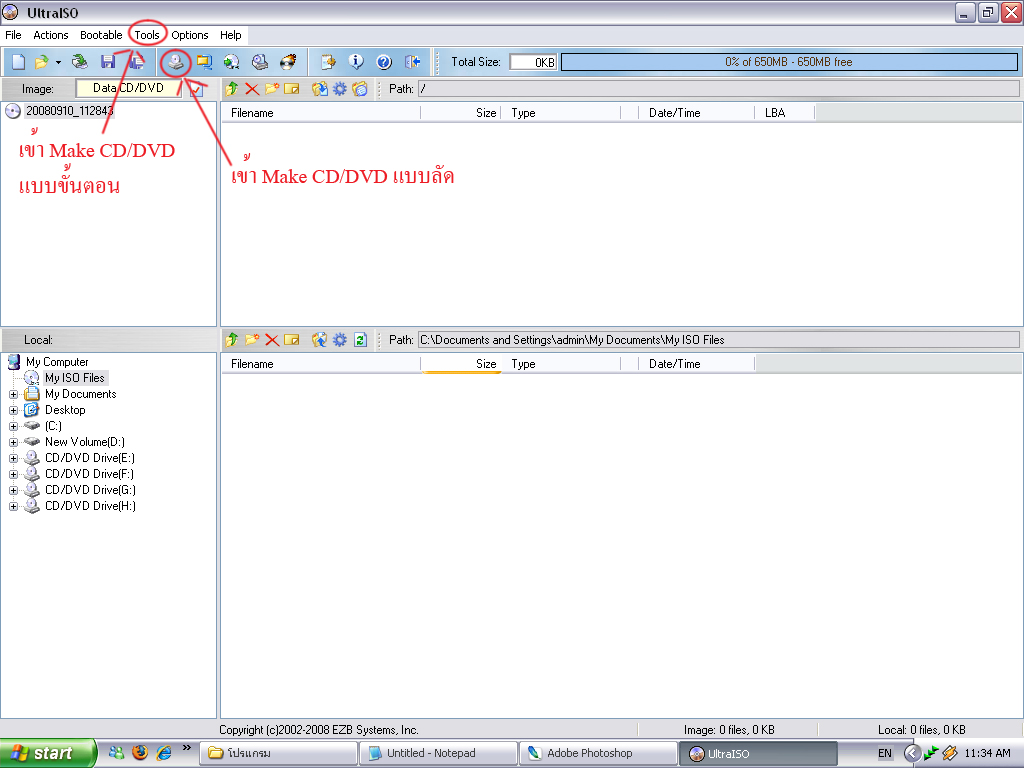Expand the (C:) drive node
This screenshot has height=768, width=1024.
(x=13, y=426)
